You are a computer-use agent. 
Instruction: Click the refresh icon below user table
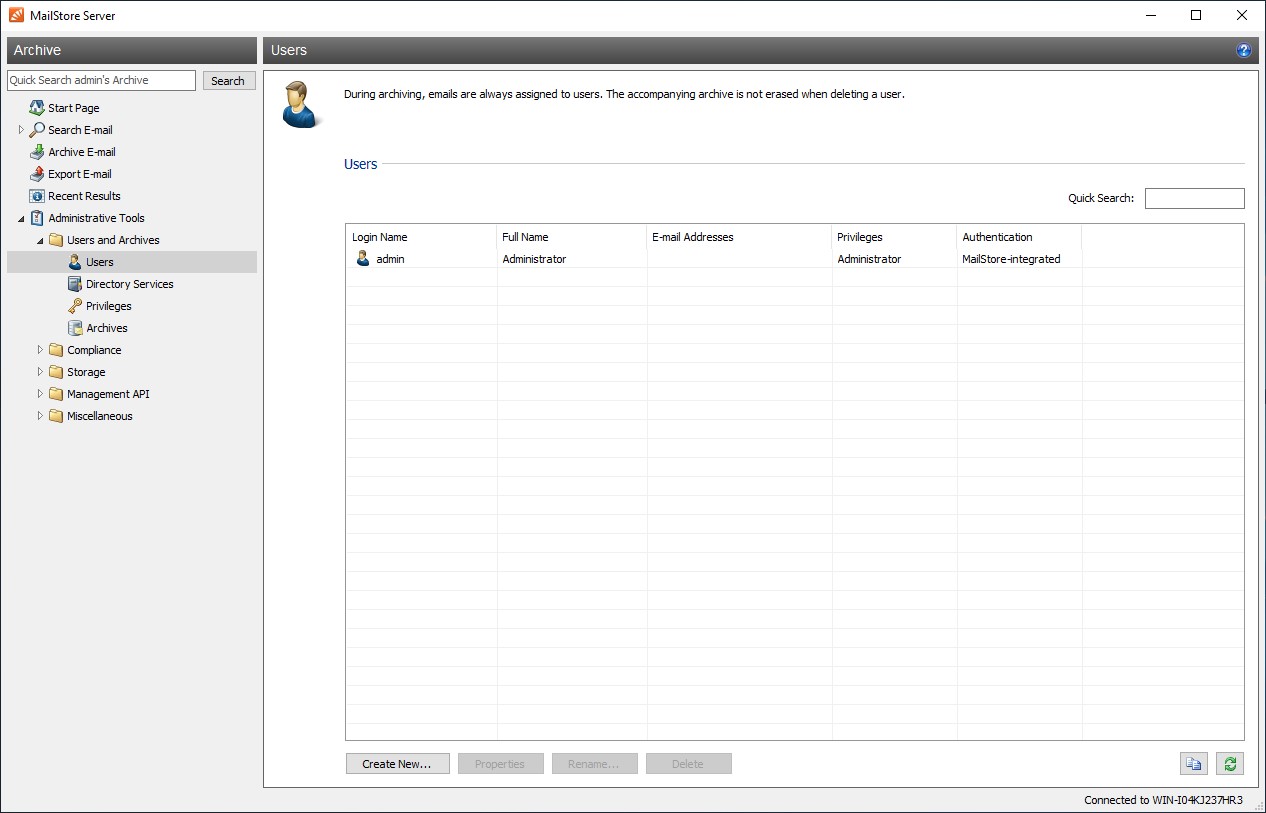[x=1230, y=764]
